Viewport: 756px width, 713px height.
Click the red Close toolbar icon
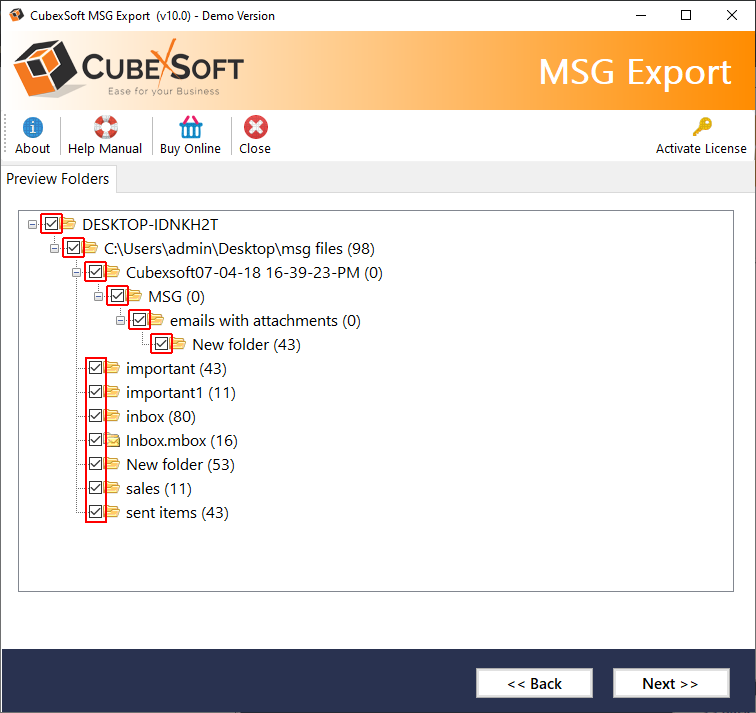click(x=255, y=128)
